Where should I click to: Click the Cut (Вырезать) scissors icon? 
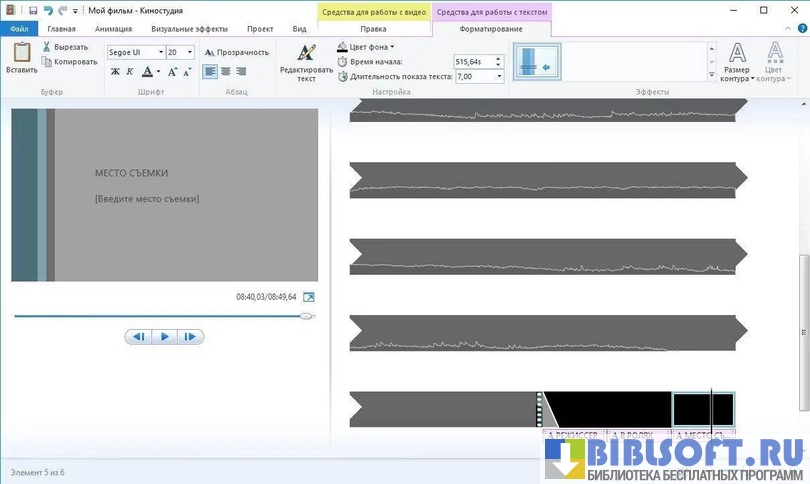pyautogui.click(x=47, y=47)
